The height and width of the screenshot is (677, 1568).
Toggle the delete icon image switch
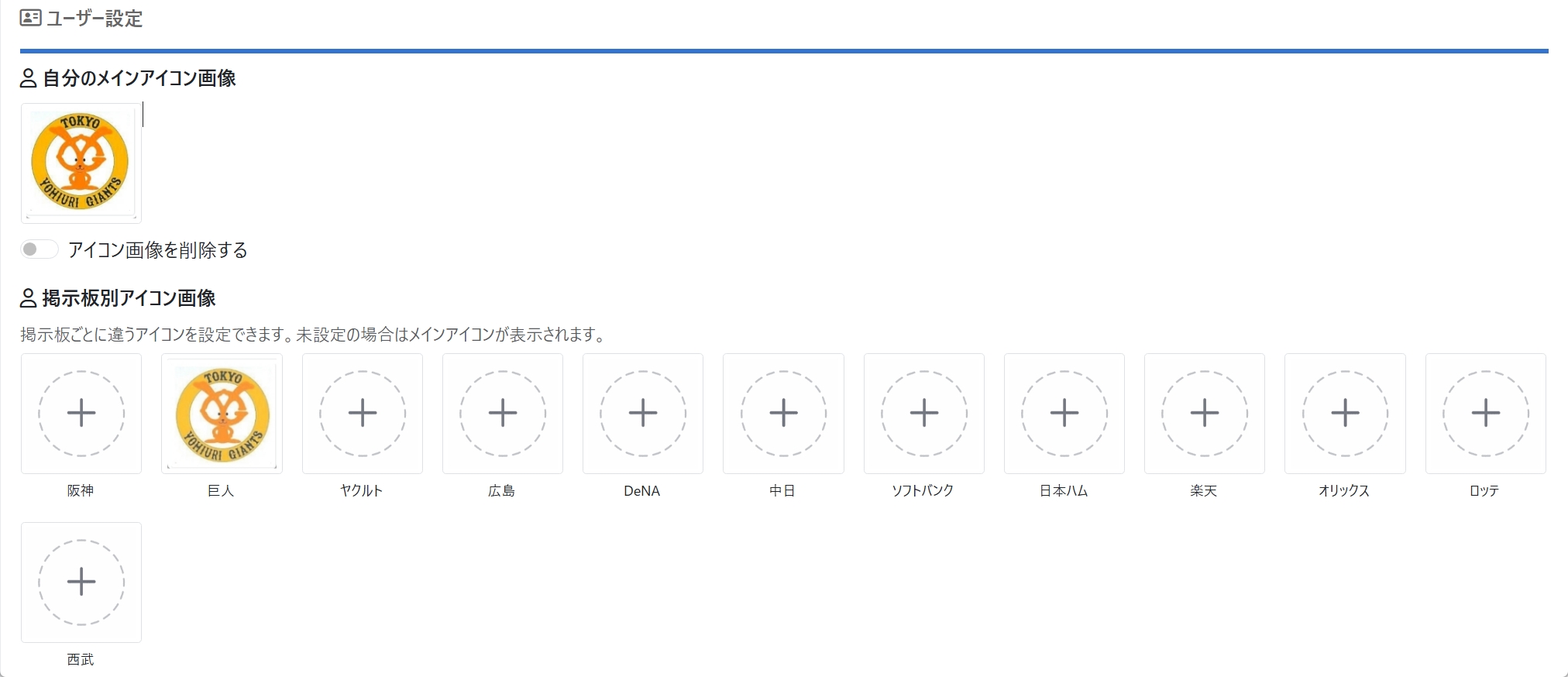point(39,249)
